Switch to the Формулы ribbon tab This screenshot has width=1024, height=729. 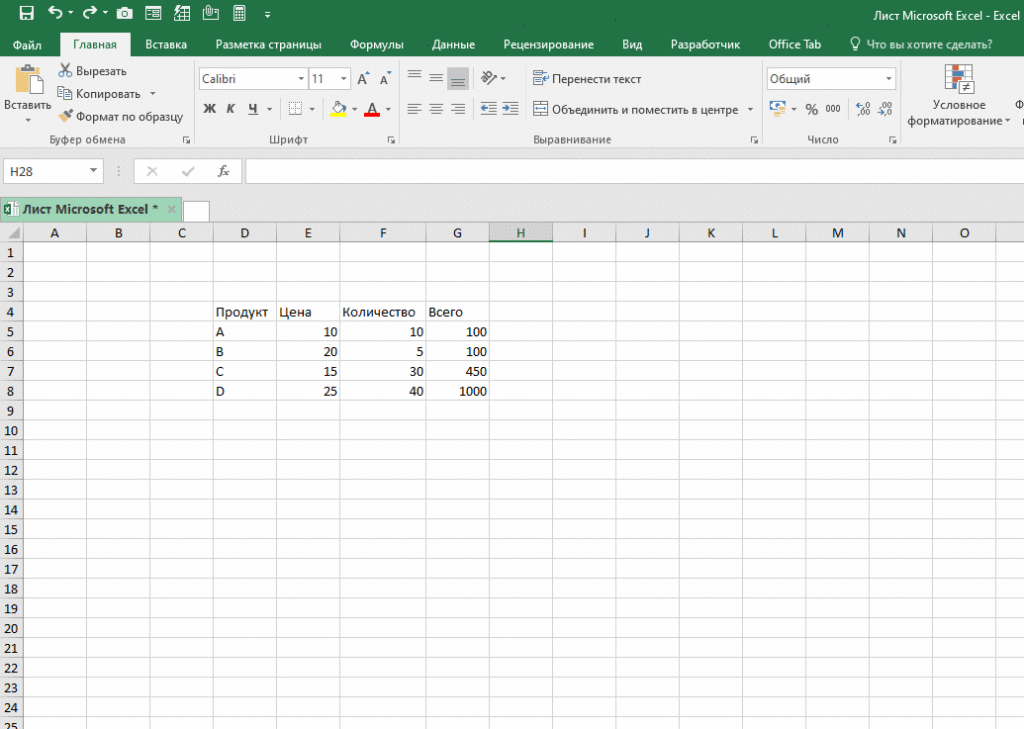(x=376, y=44)
